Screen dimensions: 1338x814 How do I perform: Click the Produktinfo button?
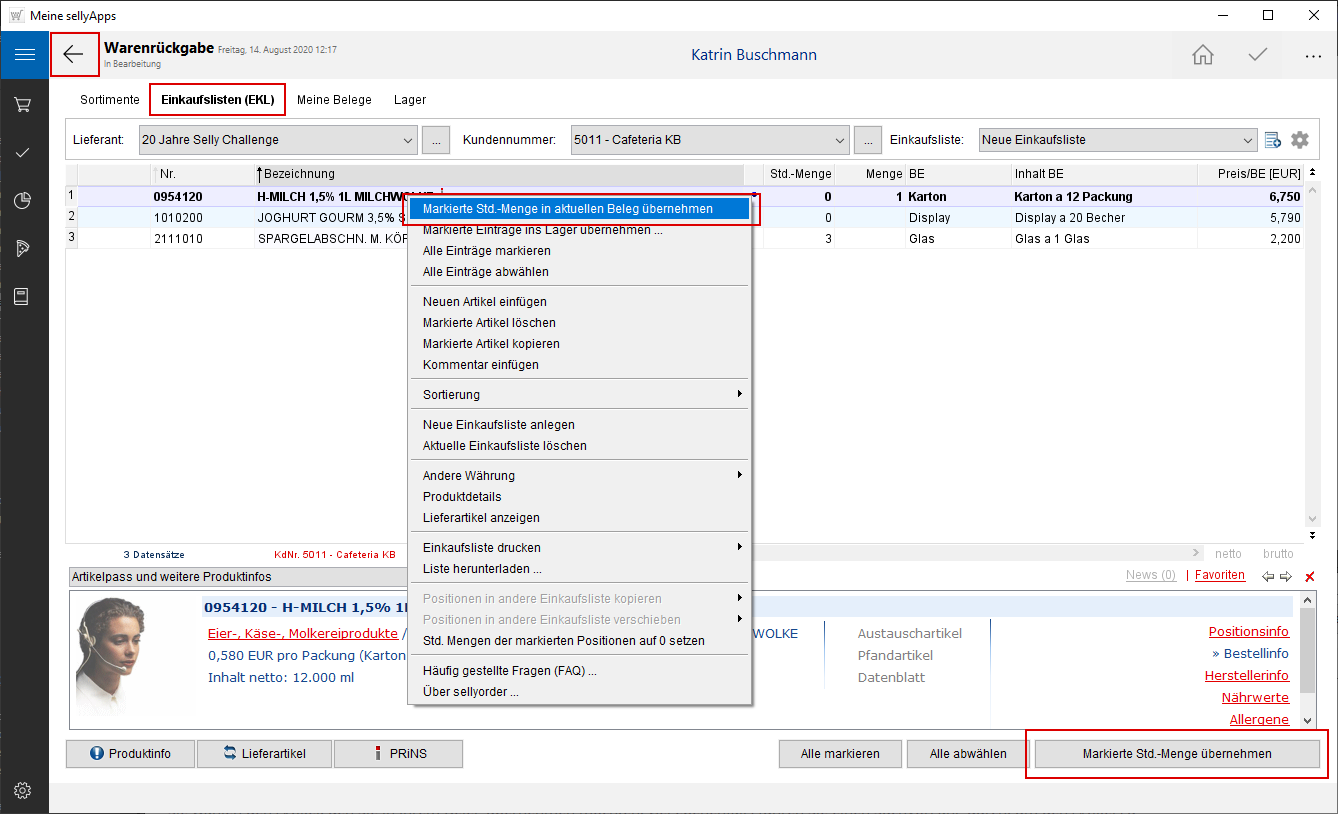131,754
